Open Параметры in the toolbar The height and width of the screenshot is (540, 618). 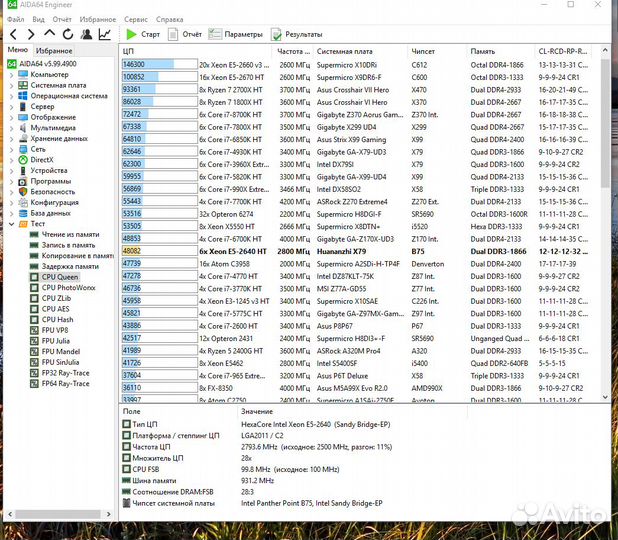235,34
